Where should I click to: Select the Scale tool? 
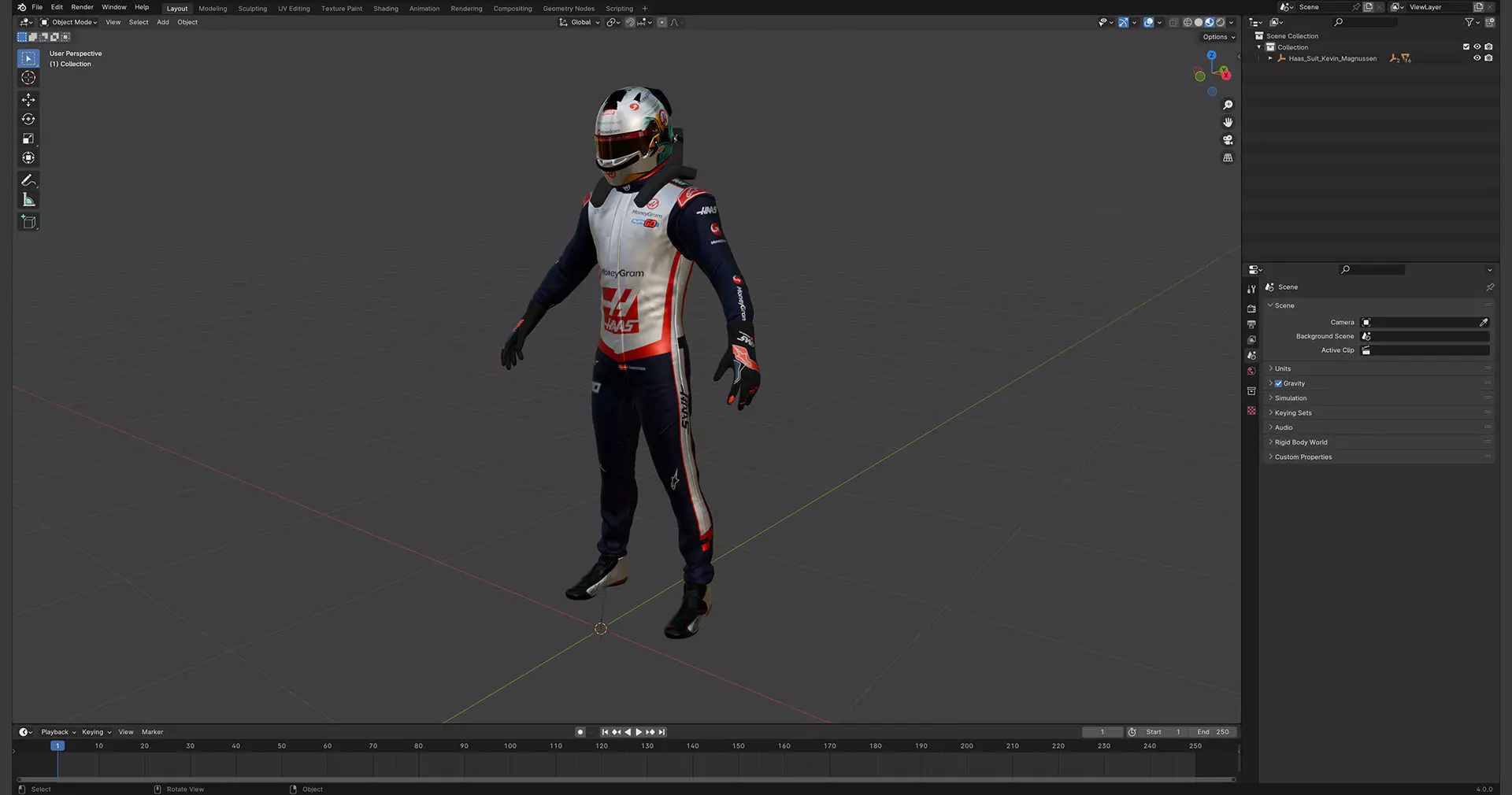(x=28, y=139)
